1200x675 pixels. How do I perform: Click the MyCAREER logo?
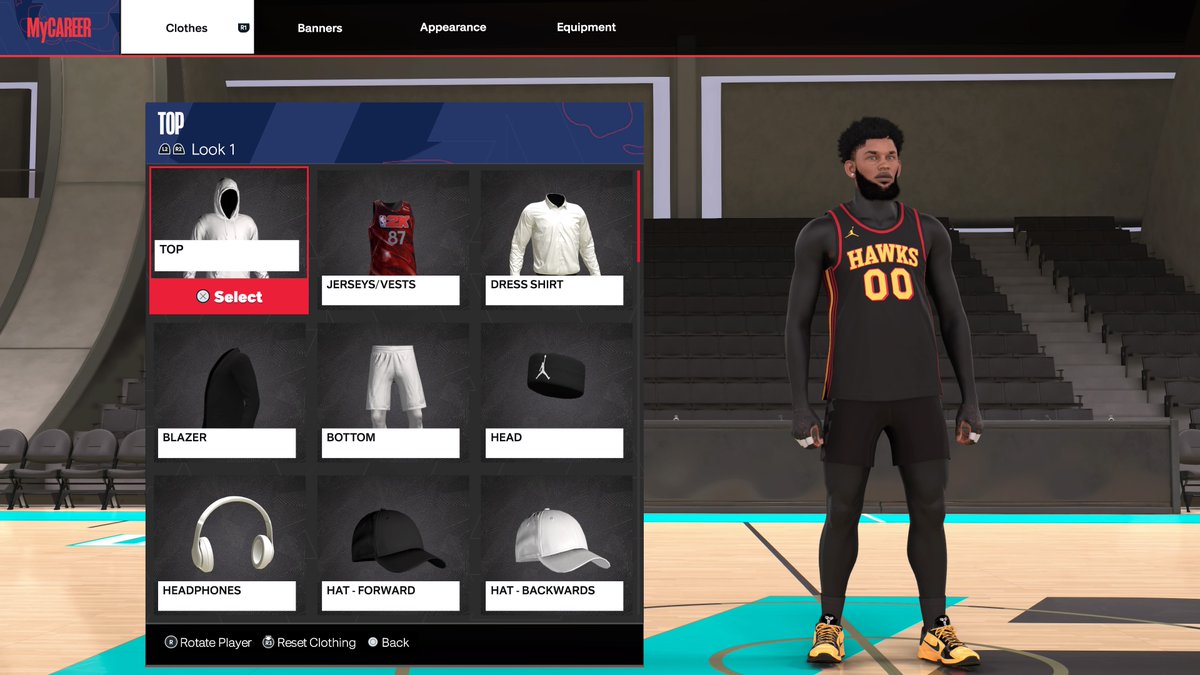(59, 28)
